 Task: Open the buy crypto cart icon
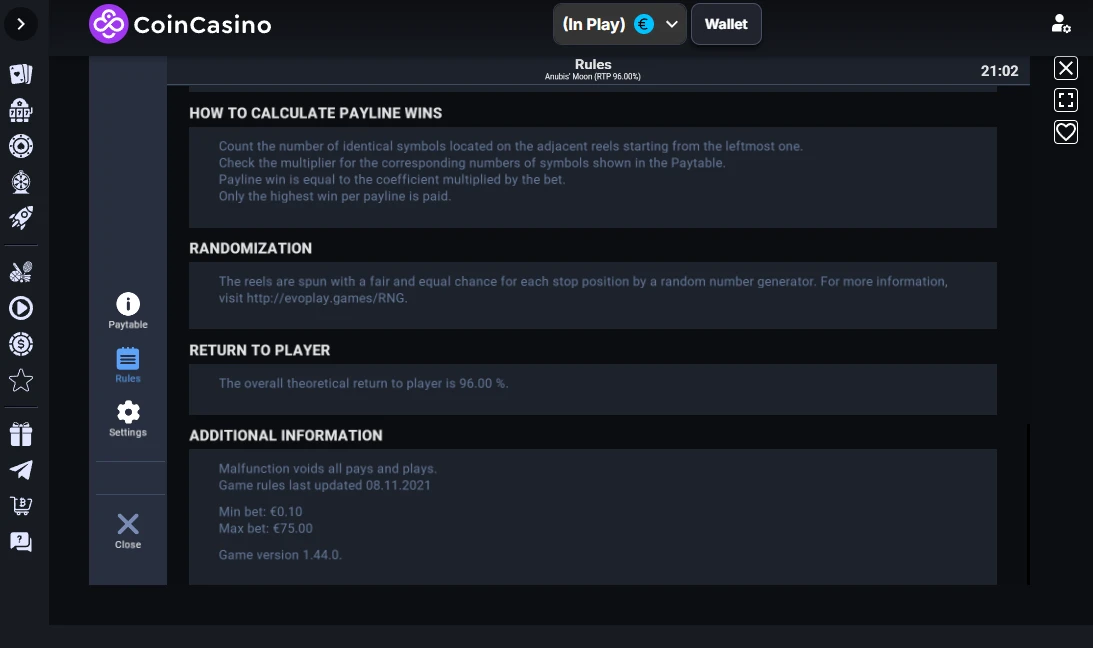[x=21, y=506]
